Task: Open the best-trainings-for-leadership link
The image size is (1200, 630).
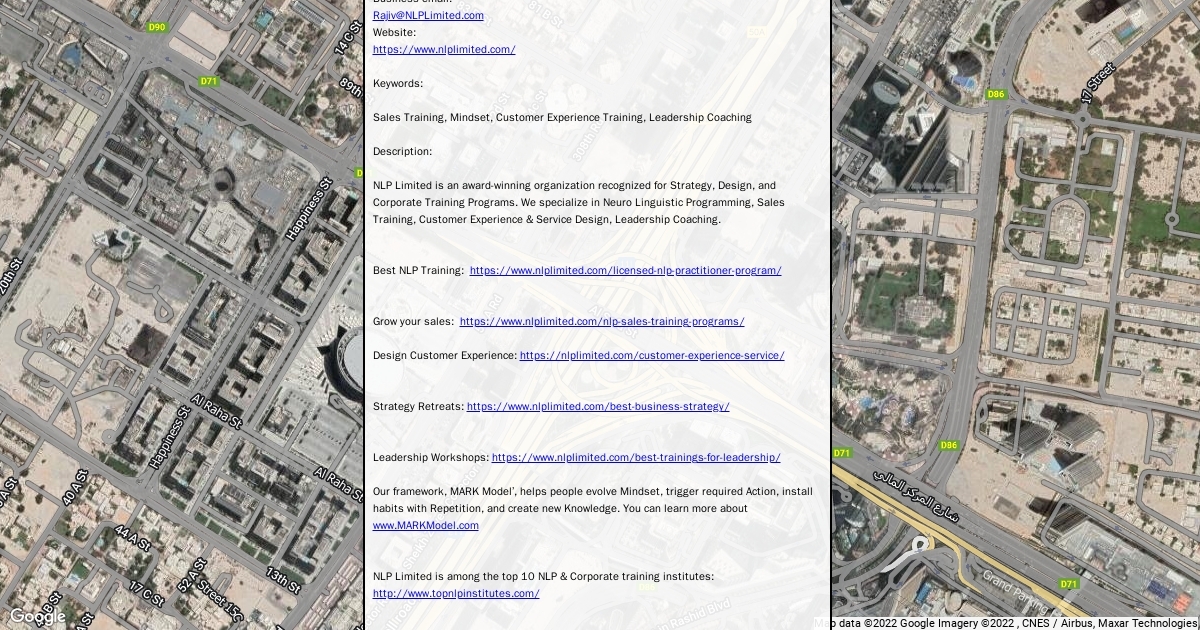Action: pos(636,457)
